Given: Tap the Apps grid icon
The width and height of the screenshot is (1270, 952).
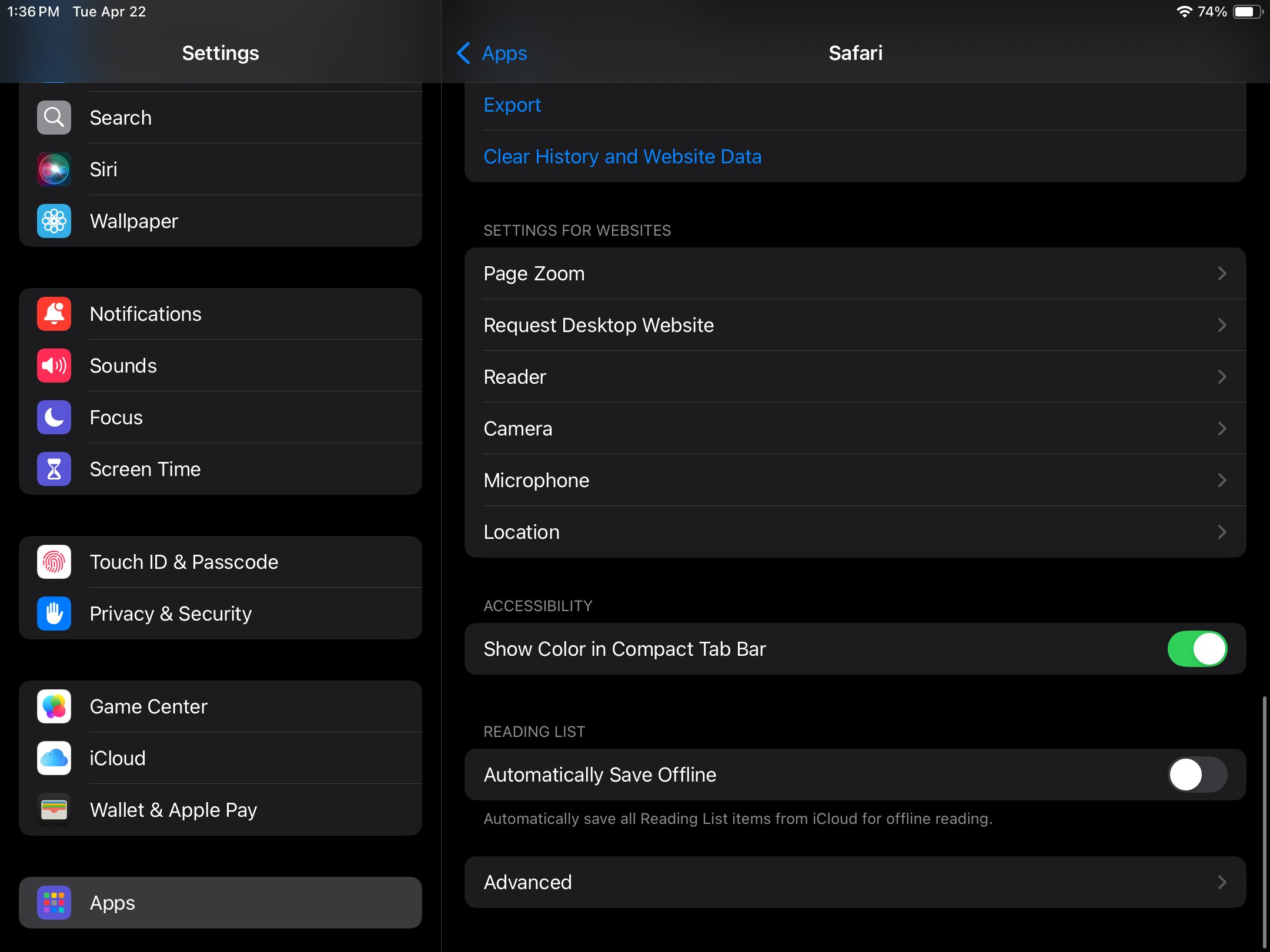Looking at the screenshot, I should 54,903.
